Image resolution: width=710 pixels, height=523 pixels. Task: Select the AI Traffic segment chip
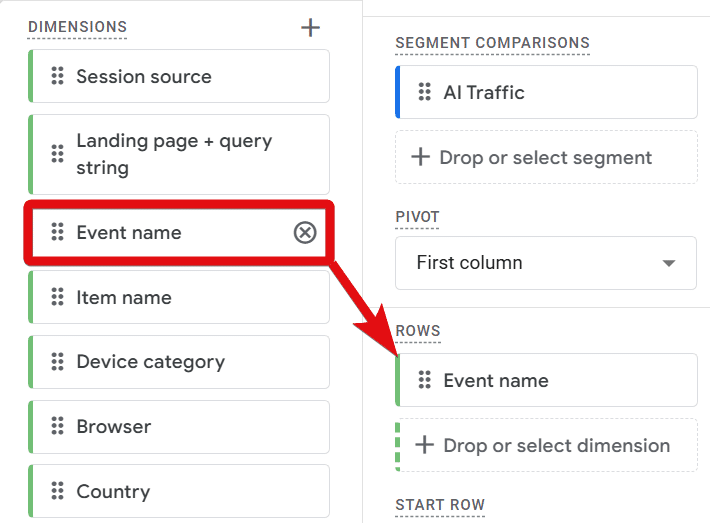point(546,92)
